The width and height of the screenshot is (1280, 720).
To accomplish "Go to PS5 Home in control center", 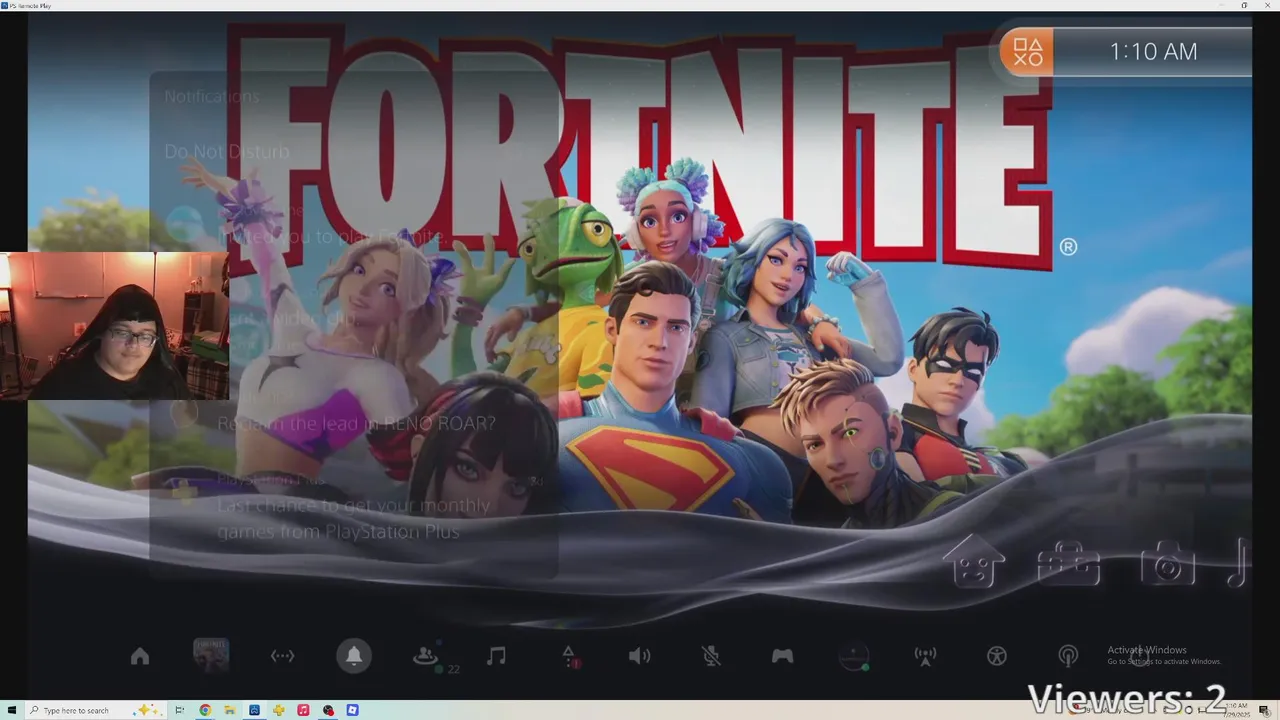I will click(x=140, y=657).
